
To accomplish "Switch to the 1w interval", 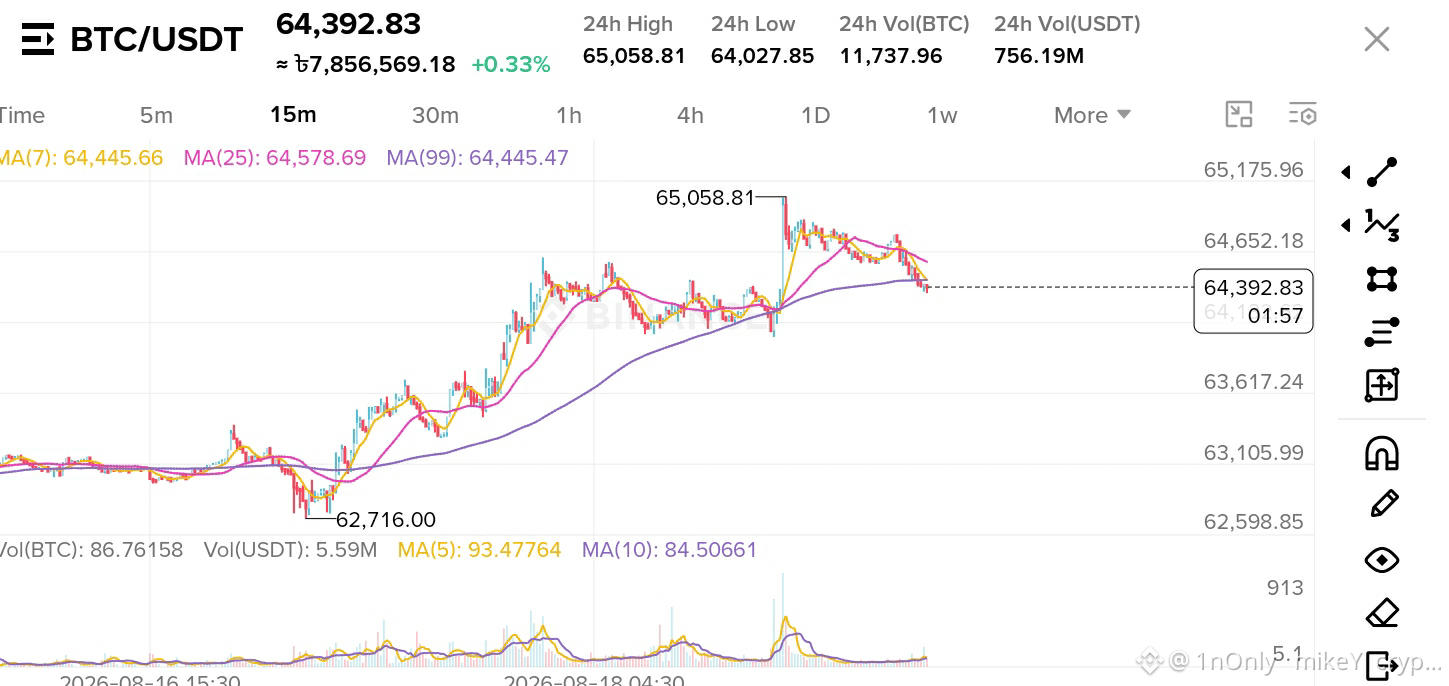I will coord(942,115).
